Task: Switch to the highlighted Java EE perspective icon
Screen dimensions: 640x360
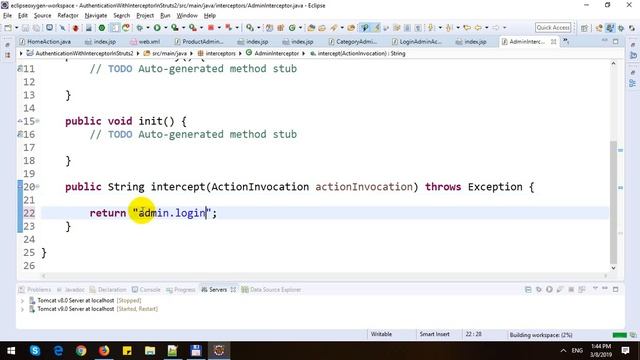Action: (x=610, y=28)
